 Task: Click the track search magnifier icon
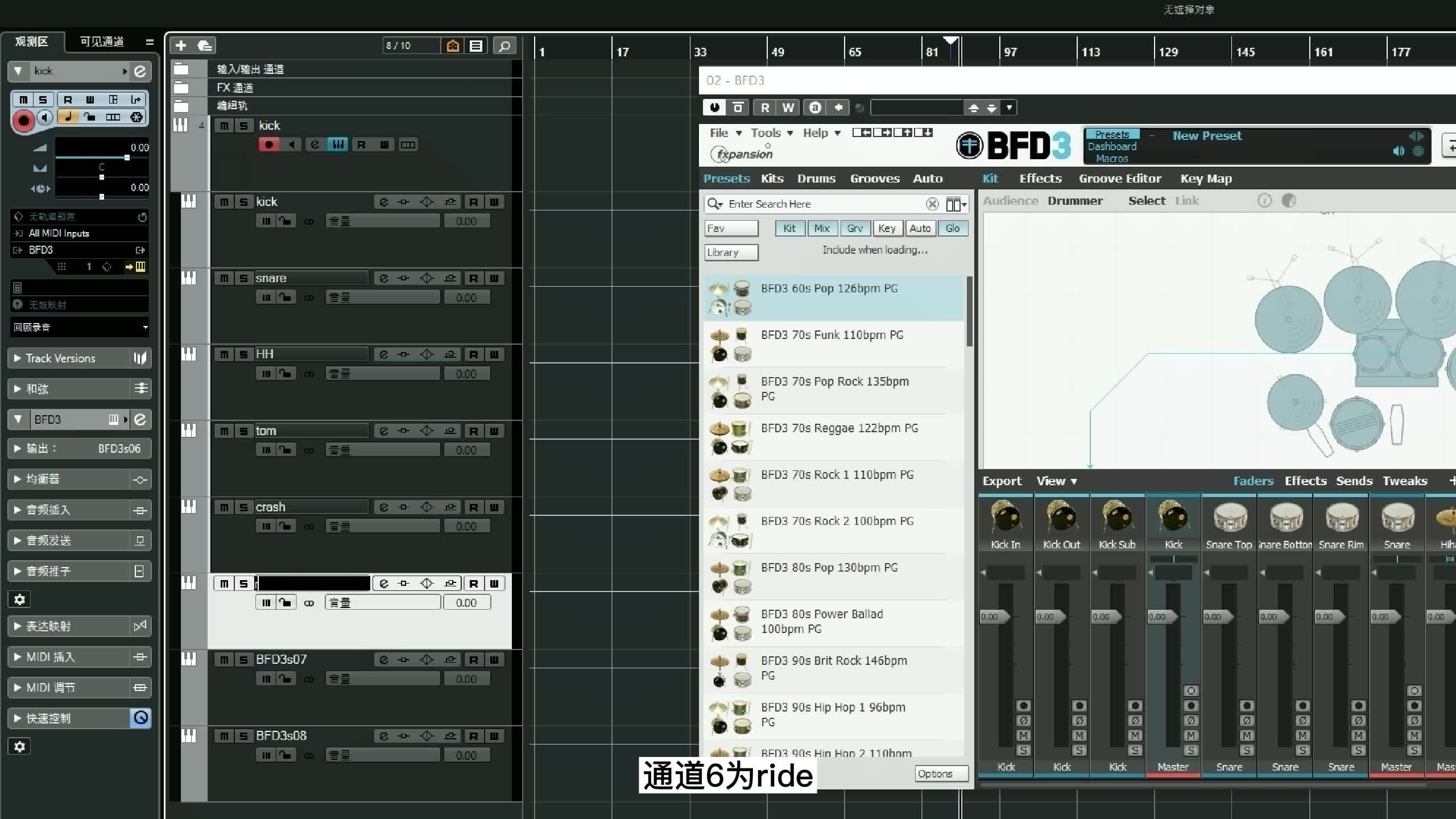504,45
